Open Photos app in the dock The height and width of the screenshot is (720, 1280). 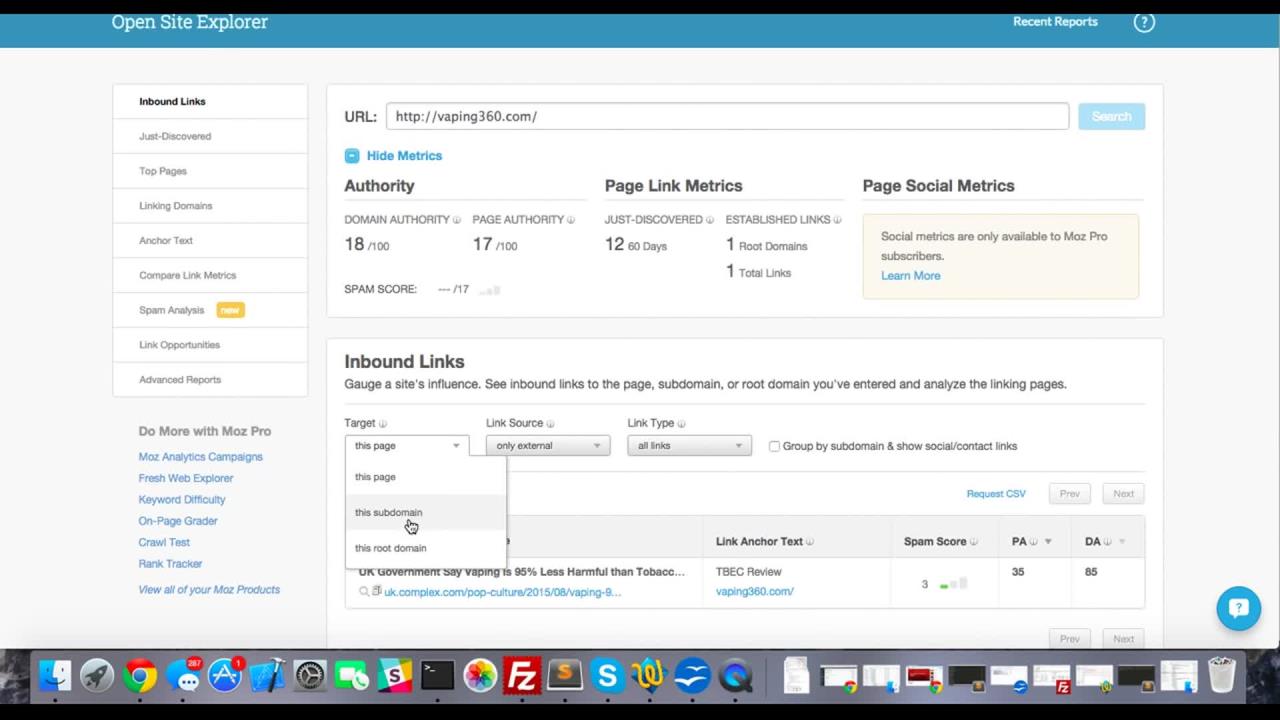(x=480, y=677)
